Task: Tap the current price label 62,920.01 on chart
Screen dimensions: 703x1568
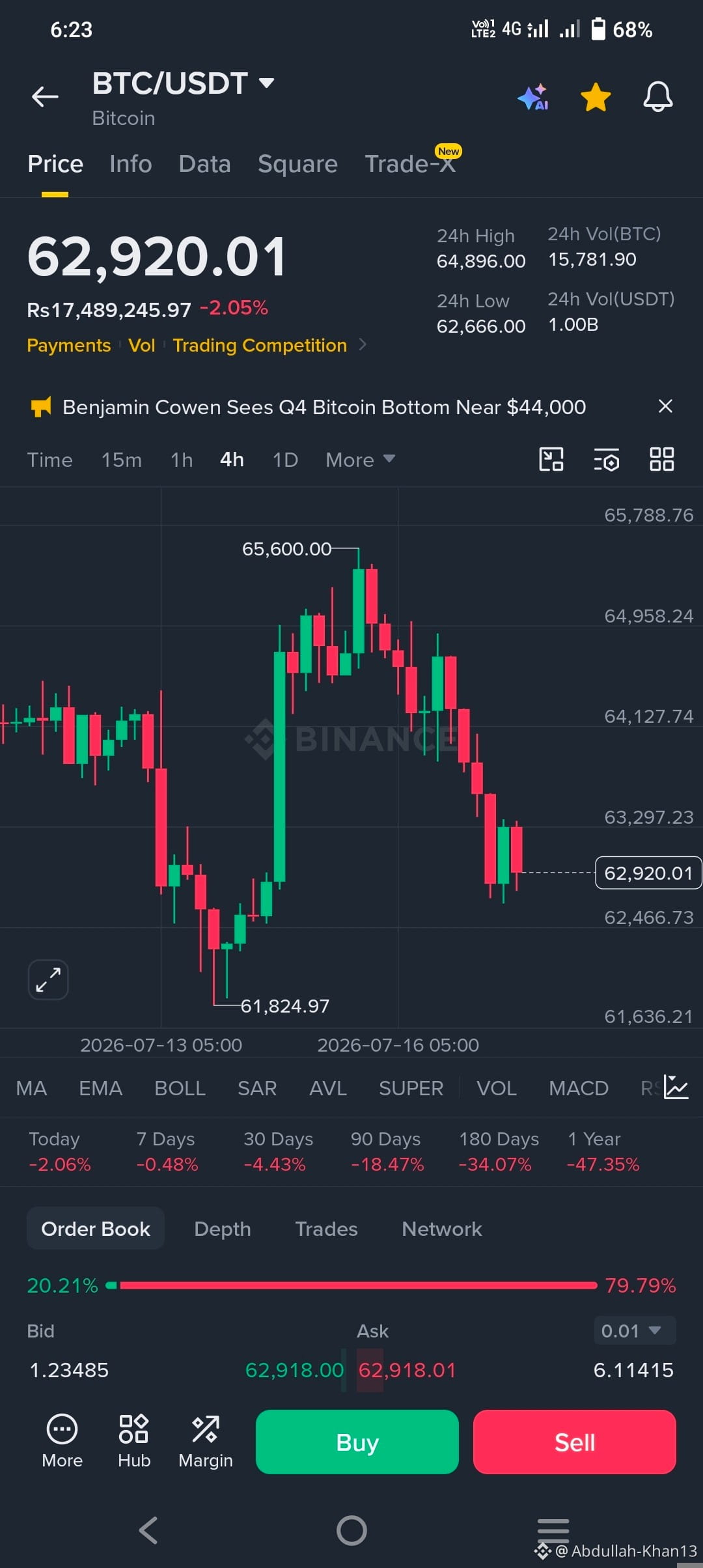Action: click(648, 873)
